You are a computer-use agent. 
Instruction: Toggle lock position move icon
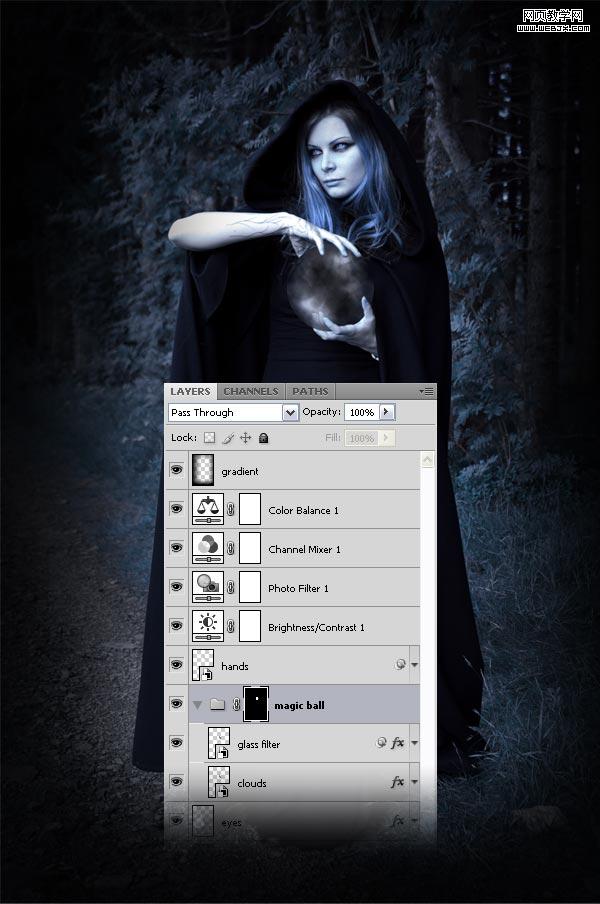pyautogui.click(x=246, y=438)
